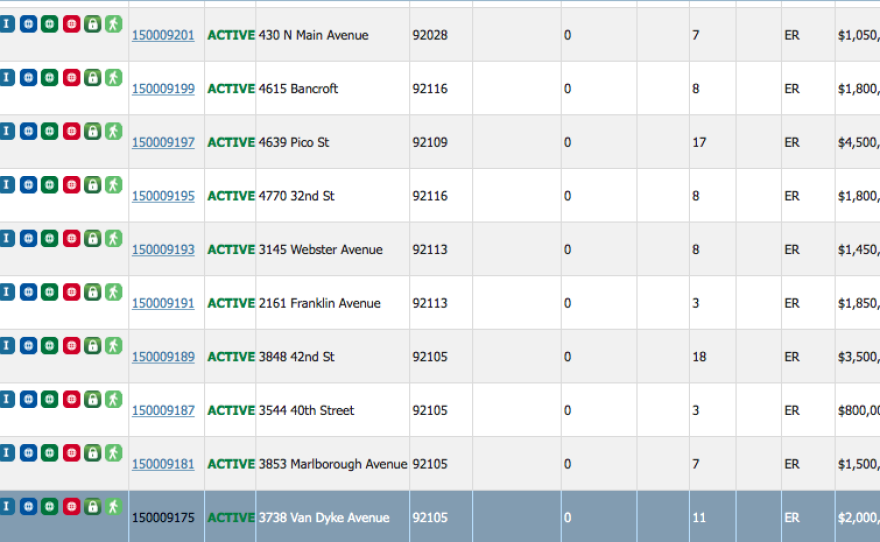Click the blue globe icon in highlighted row 150009175
Viewport: 880px width, 542px height.
pos(28,507)
